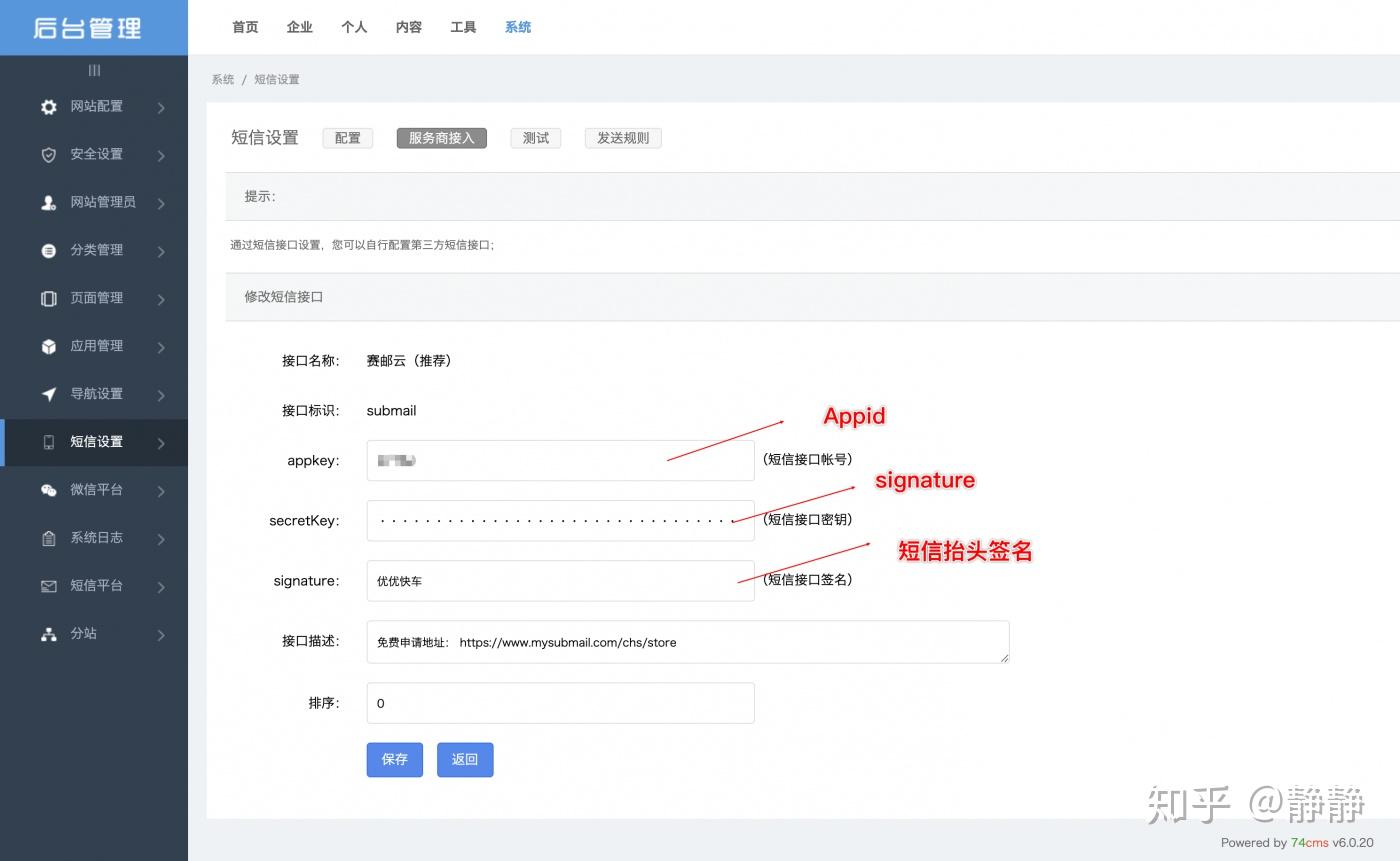Click the 分类管理 list icon
1400x861 pixels.
point(48,251)
